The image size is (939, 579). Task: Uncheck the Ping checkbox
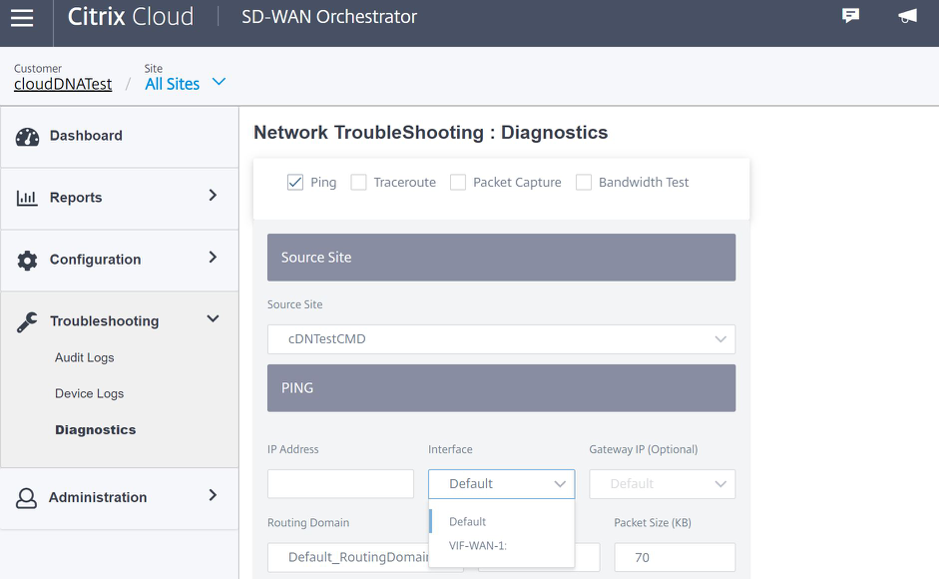295,182
